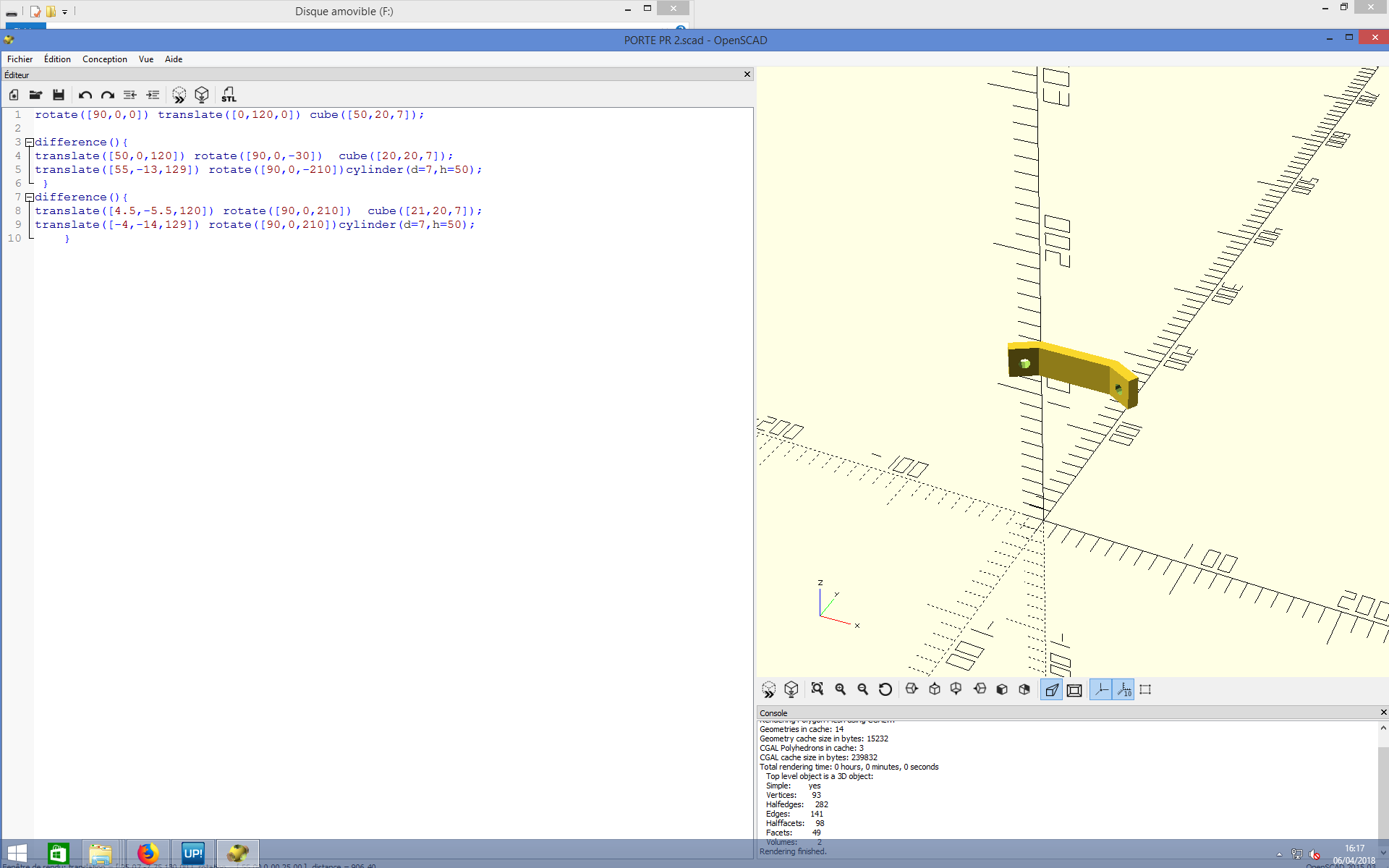Click the Undo arrow icon
Viewport: 1389px width, 868px height.
coord(85,95)
